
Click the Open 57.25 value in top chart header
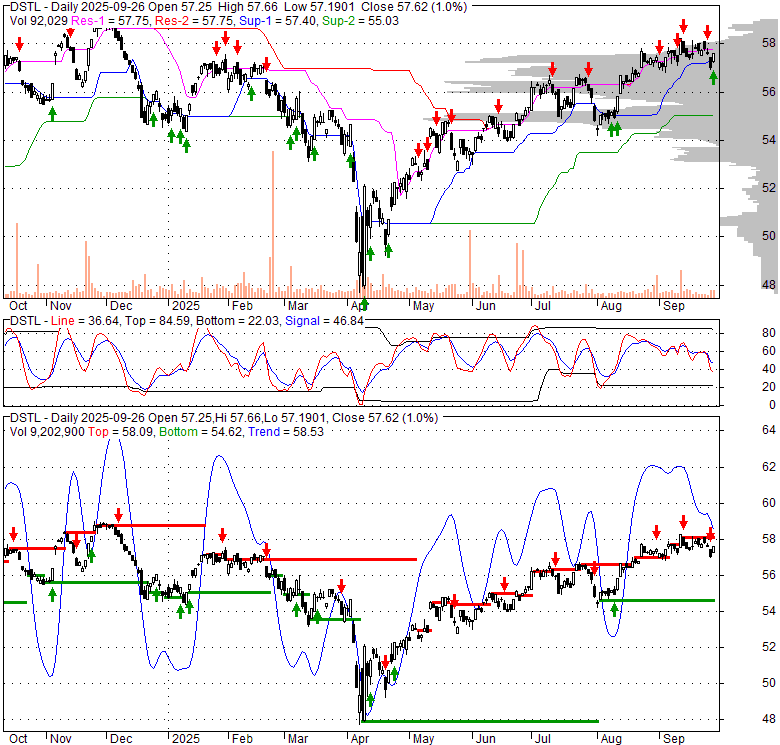tap(180, 7)
